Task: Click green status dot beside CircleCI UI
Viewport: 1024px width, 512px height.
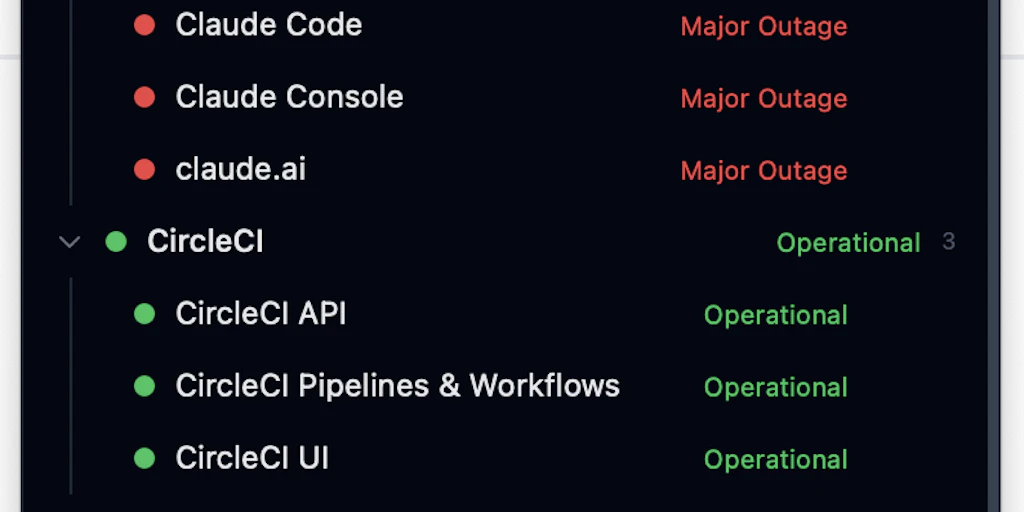Action: [x=144, y=458]
